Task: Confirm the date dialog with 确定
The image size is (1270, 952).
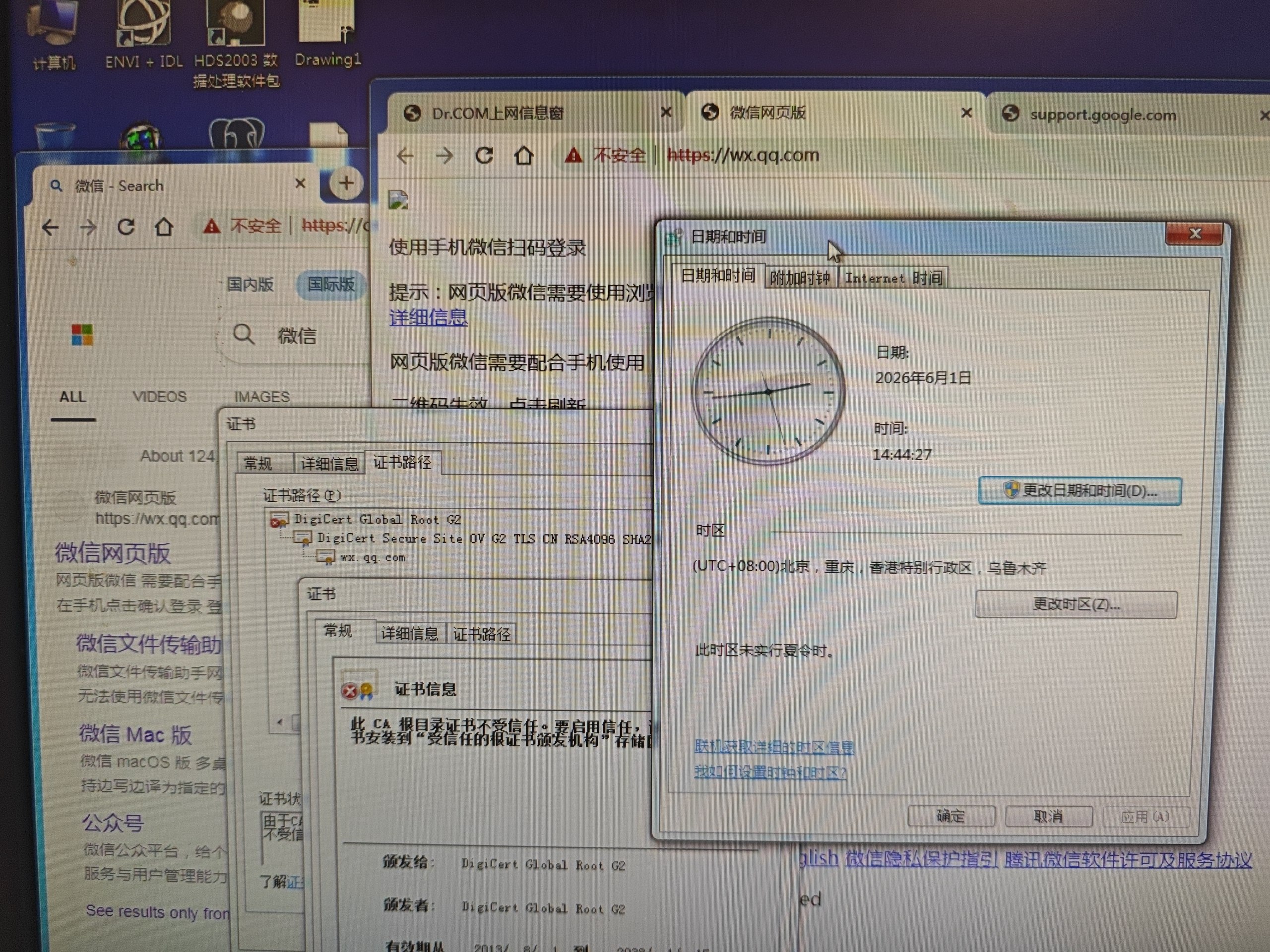Action: coord(951,816)
